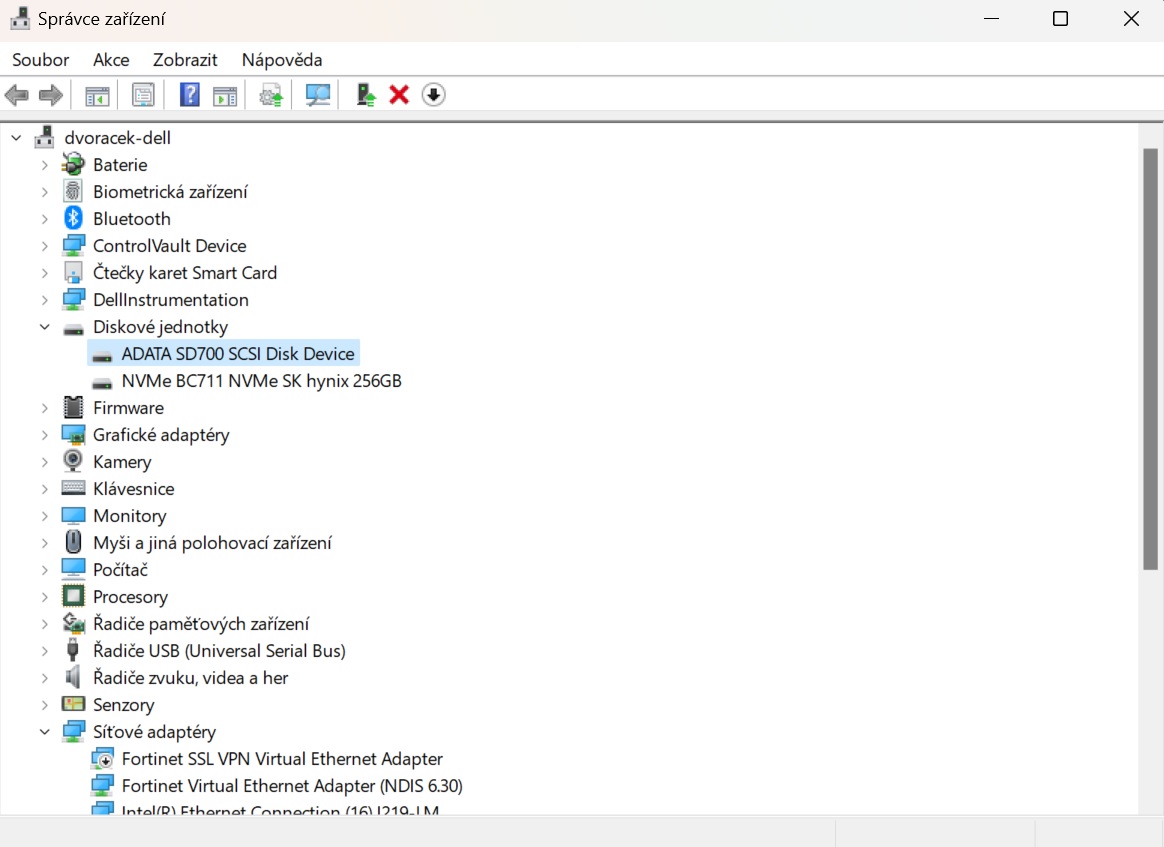The image size is (1164, 847).
Task: Collapse the Diskové jednotky category
Action: [45, 327]
